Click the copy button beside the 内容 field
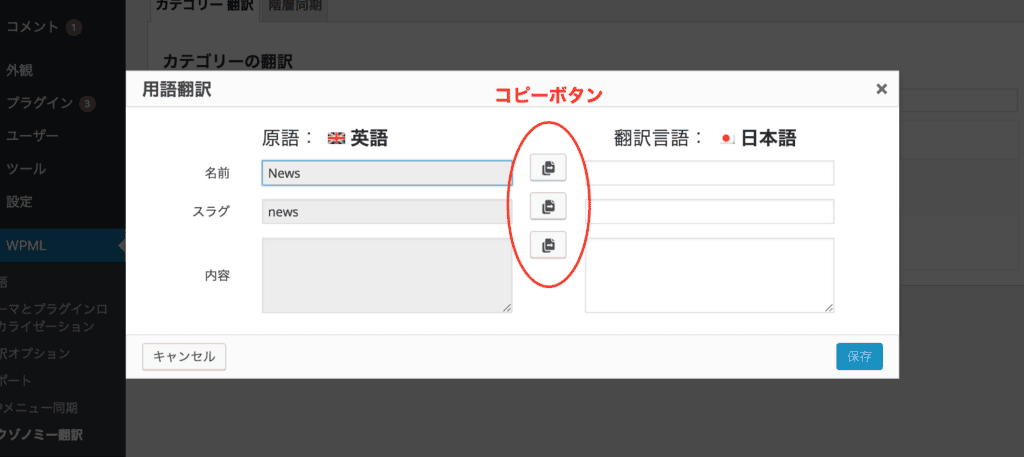This screenshot has height=457, width=1024. 548,245
